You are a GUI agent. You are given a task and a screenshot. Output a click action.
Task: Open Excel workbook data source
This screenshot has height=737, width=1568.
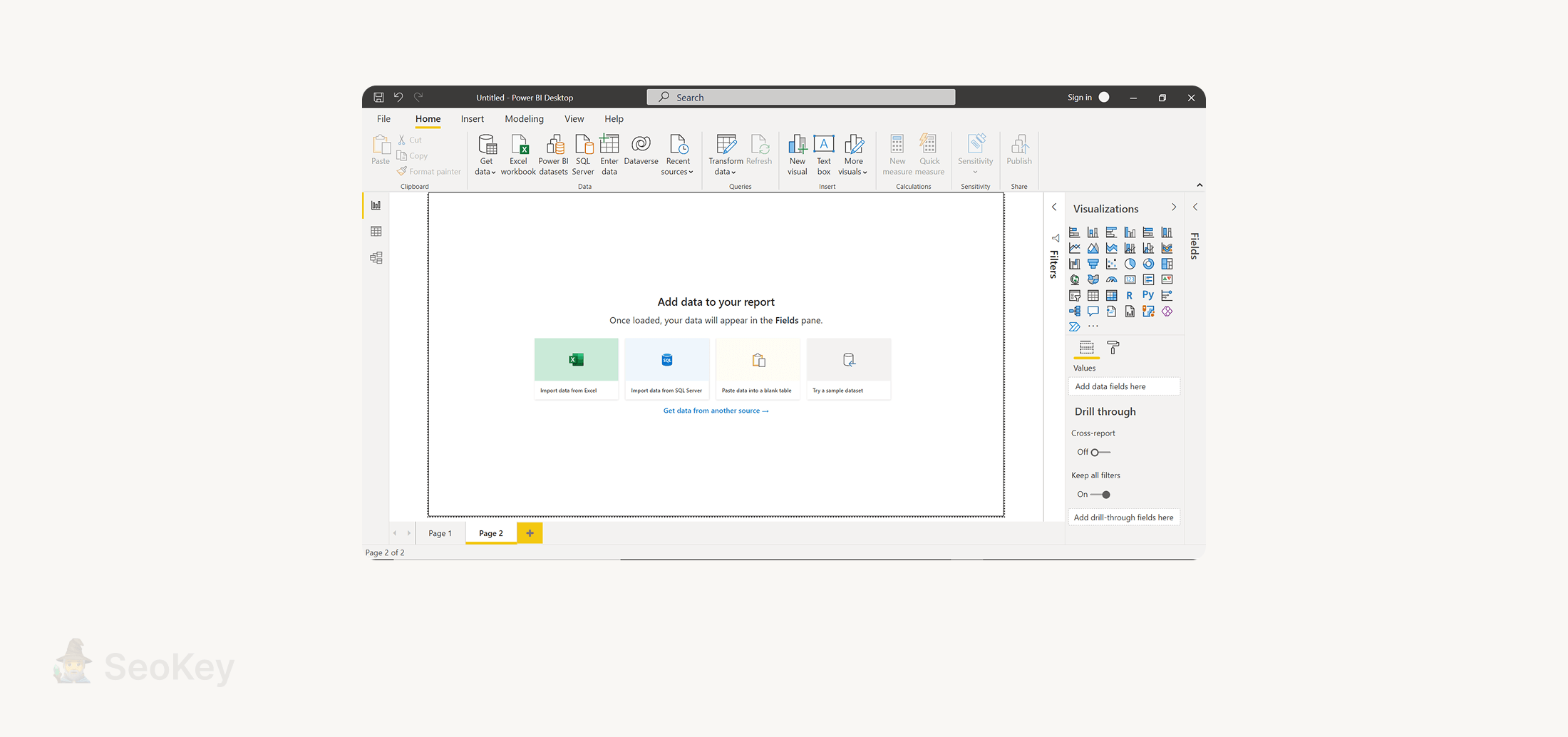pyautogui.click(x=518, y=155)
